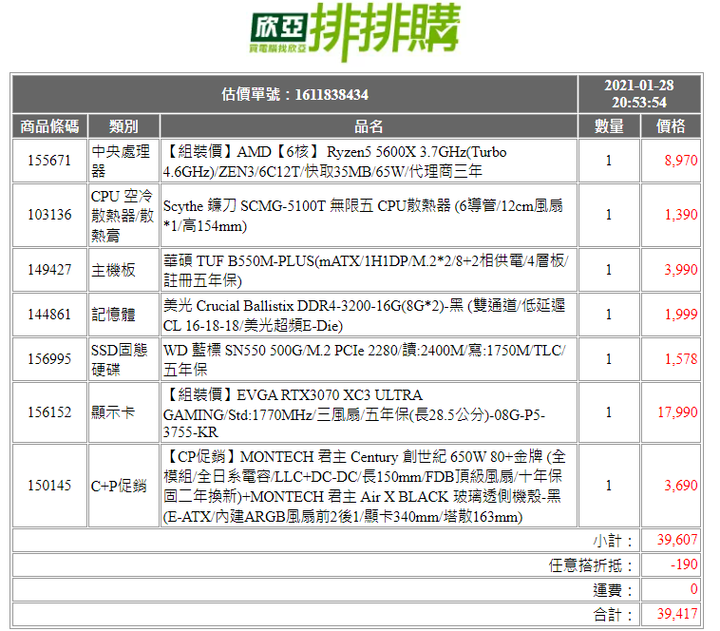Screen dimensions: 720x631
Task: Click the 顯示卡 category cell
Action: pos(124,412)
